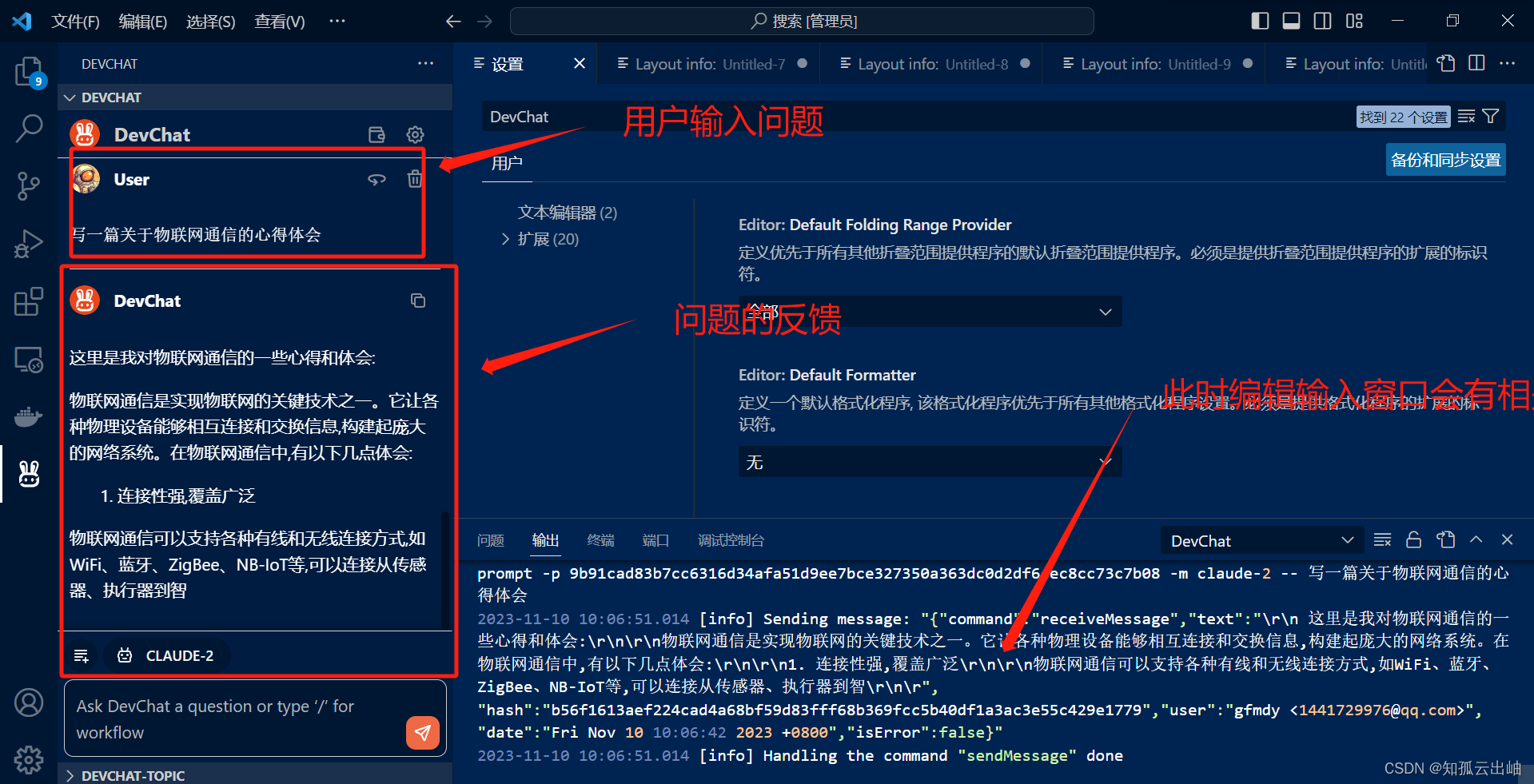Open settings JSON file icon in editor toolbar

point(1445,63)
